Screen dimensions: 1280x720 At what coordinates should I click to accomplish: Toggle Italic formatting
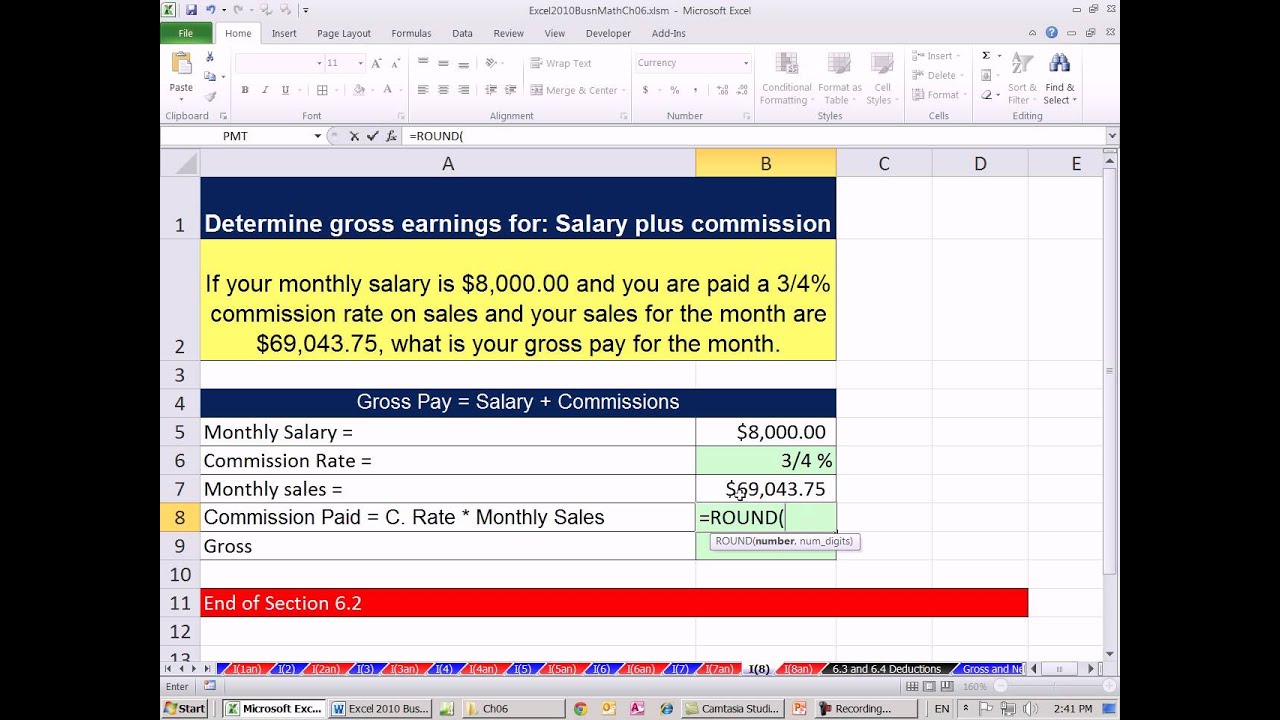click(x=265, y=90)
